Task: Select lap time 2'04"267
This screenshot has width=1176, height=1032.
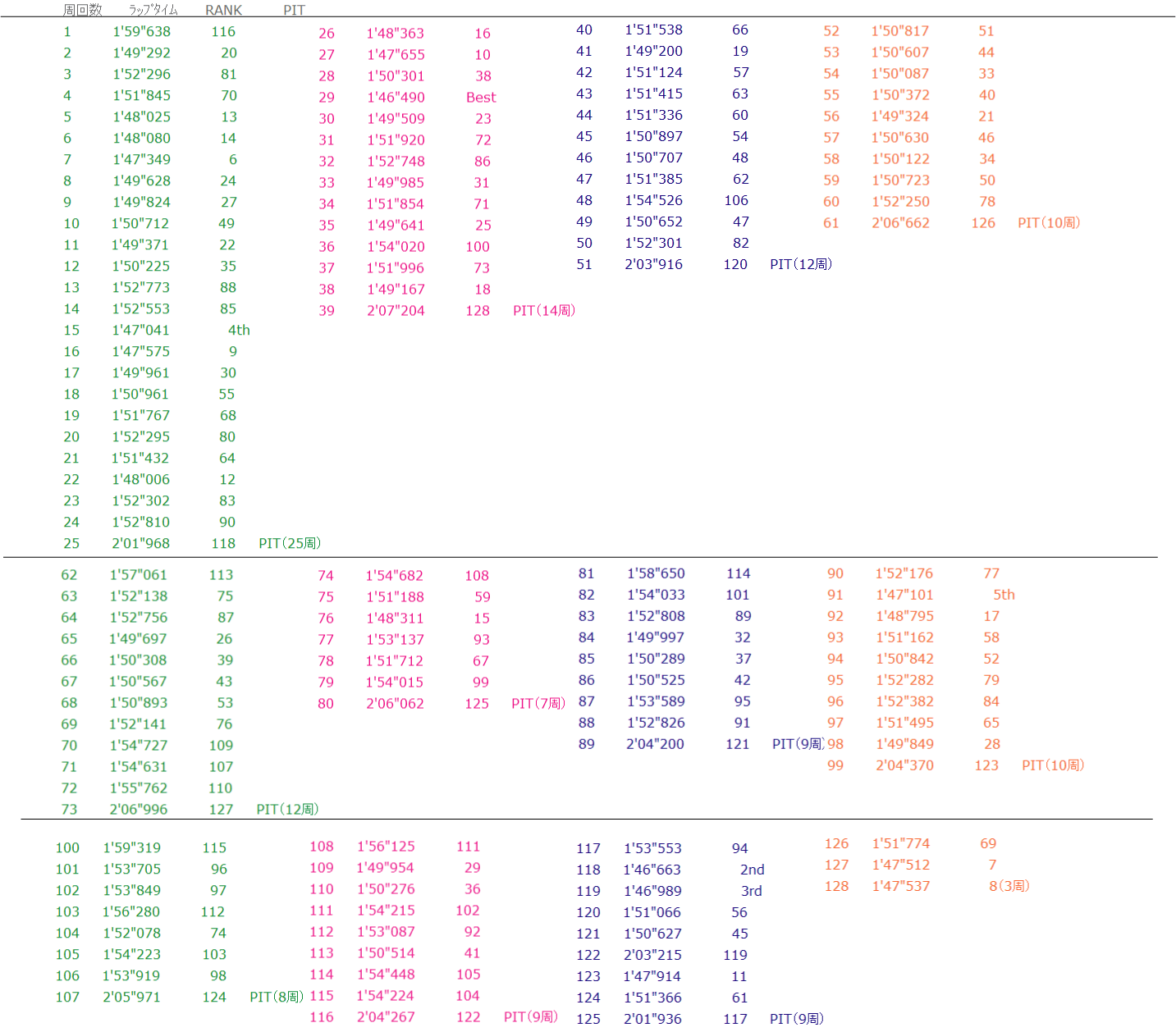Action: [x=386, y=1016]
